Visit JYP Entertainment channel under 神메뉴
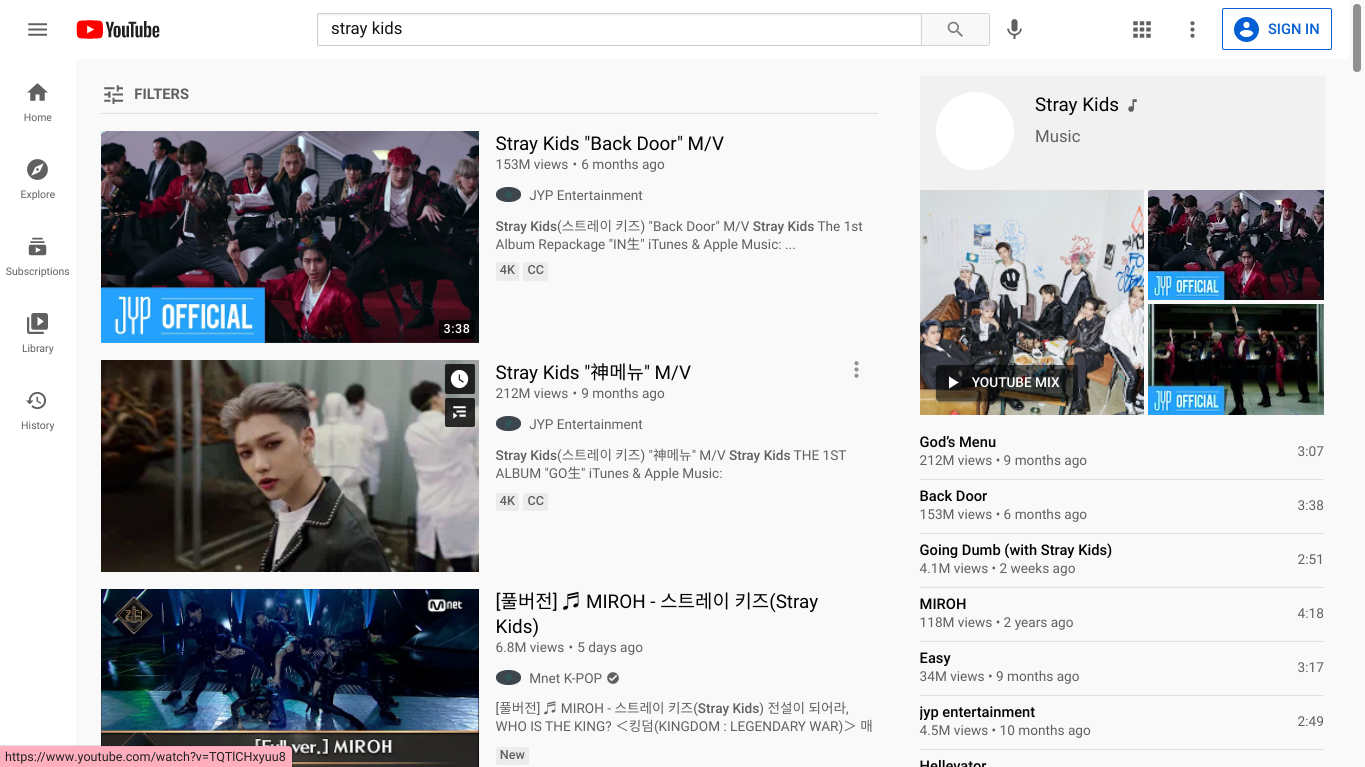This screenshot has height=767, width=1365. [586, 424]
